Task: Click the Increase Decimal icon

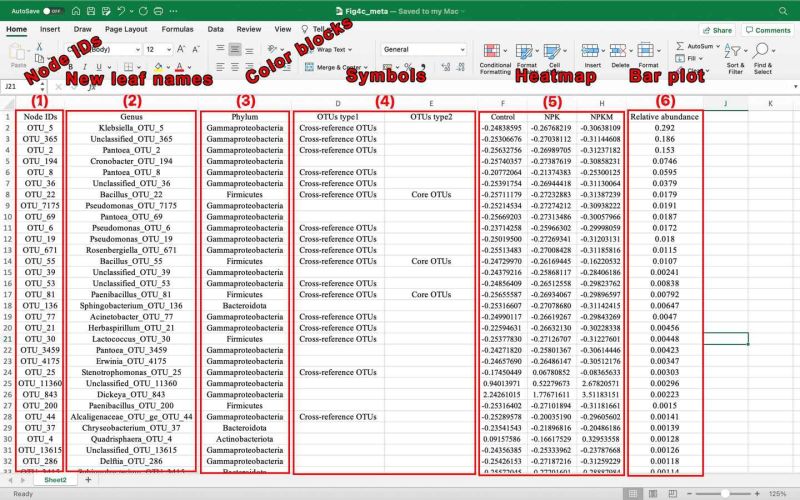Action: click(445, 67)
